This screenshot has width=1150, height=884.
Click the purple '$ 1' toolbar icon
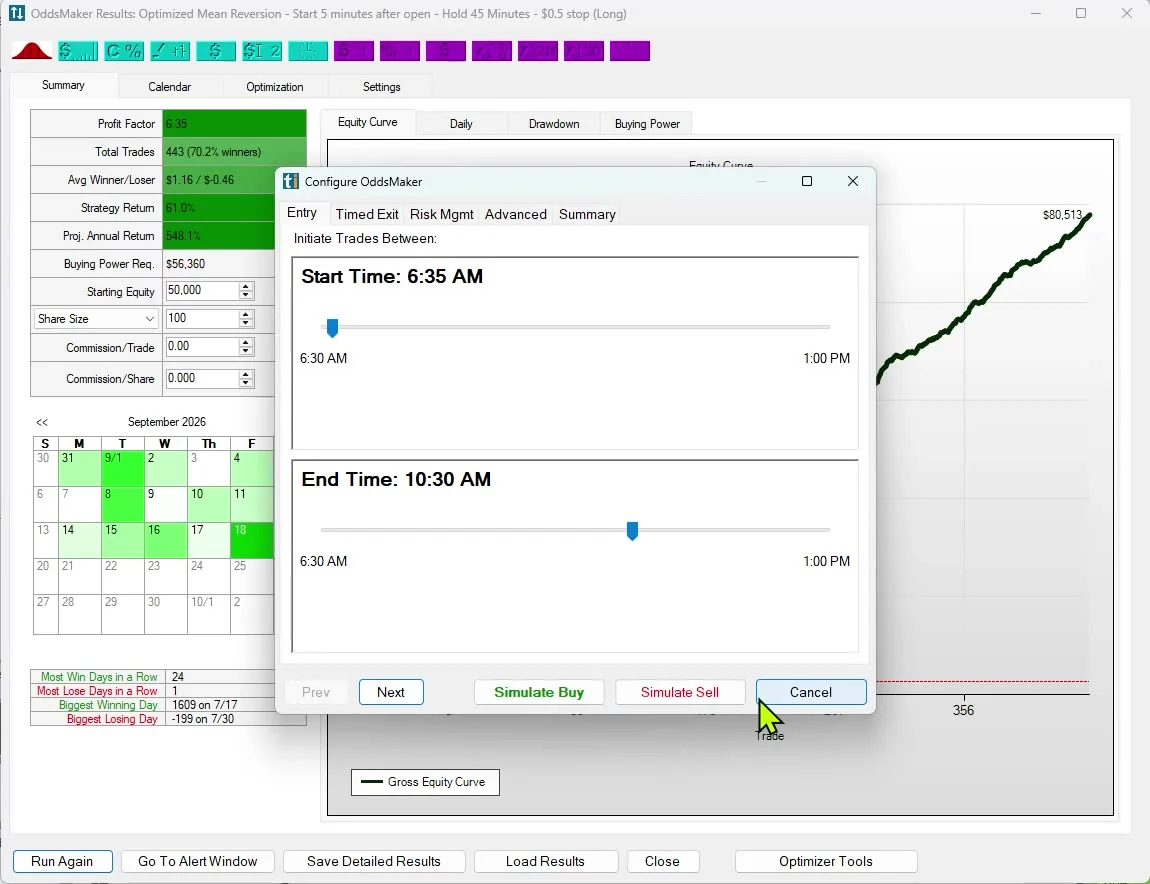[x=354, y=51]
